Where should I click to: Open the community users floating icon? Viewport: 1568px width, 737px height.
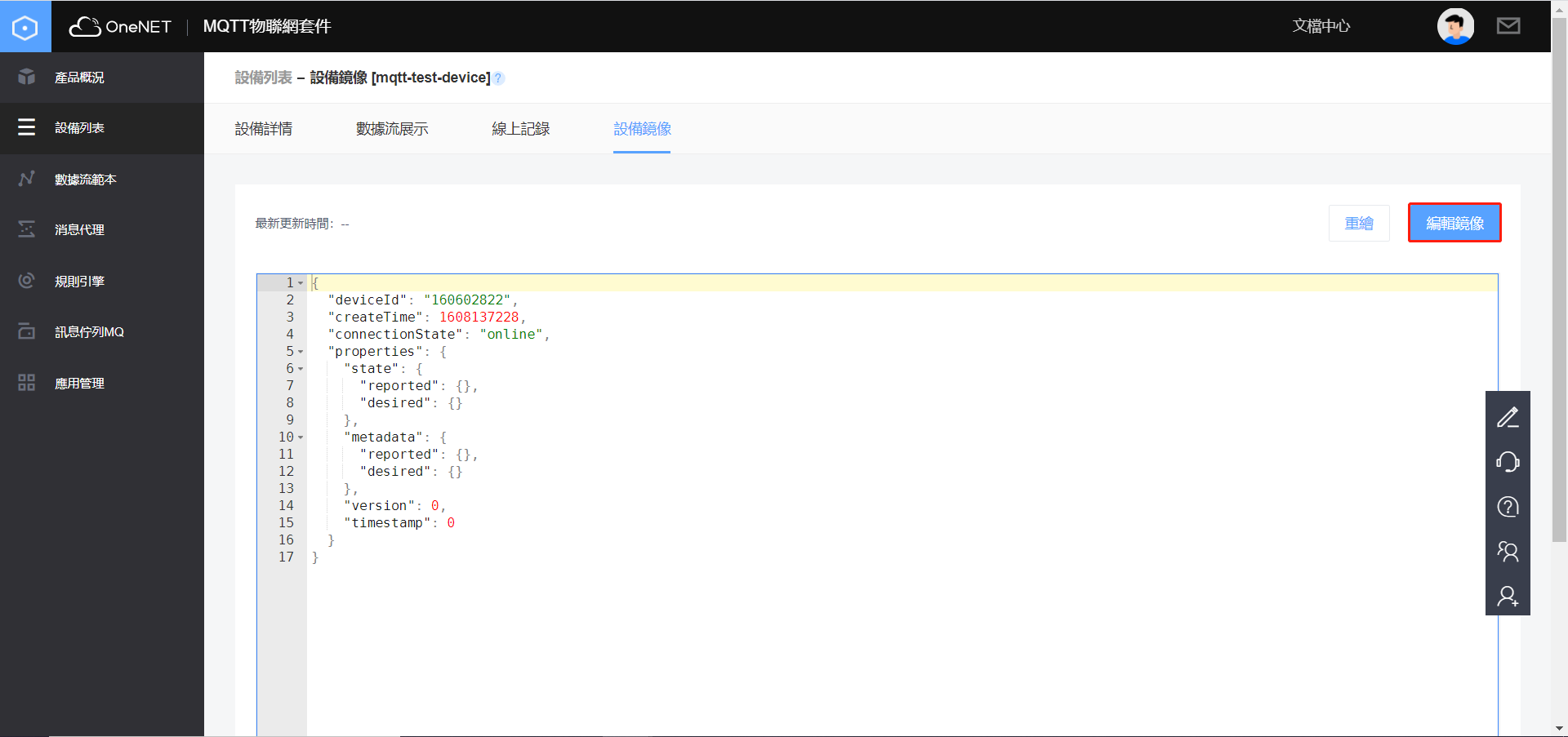click(1508, 552)
